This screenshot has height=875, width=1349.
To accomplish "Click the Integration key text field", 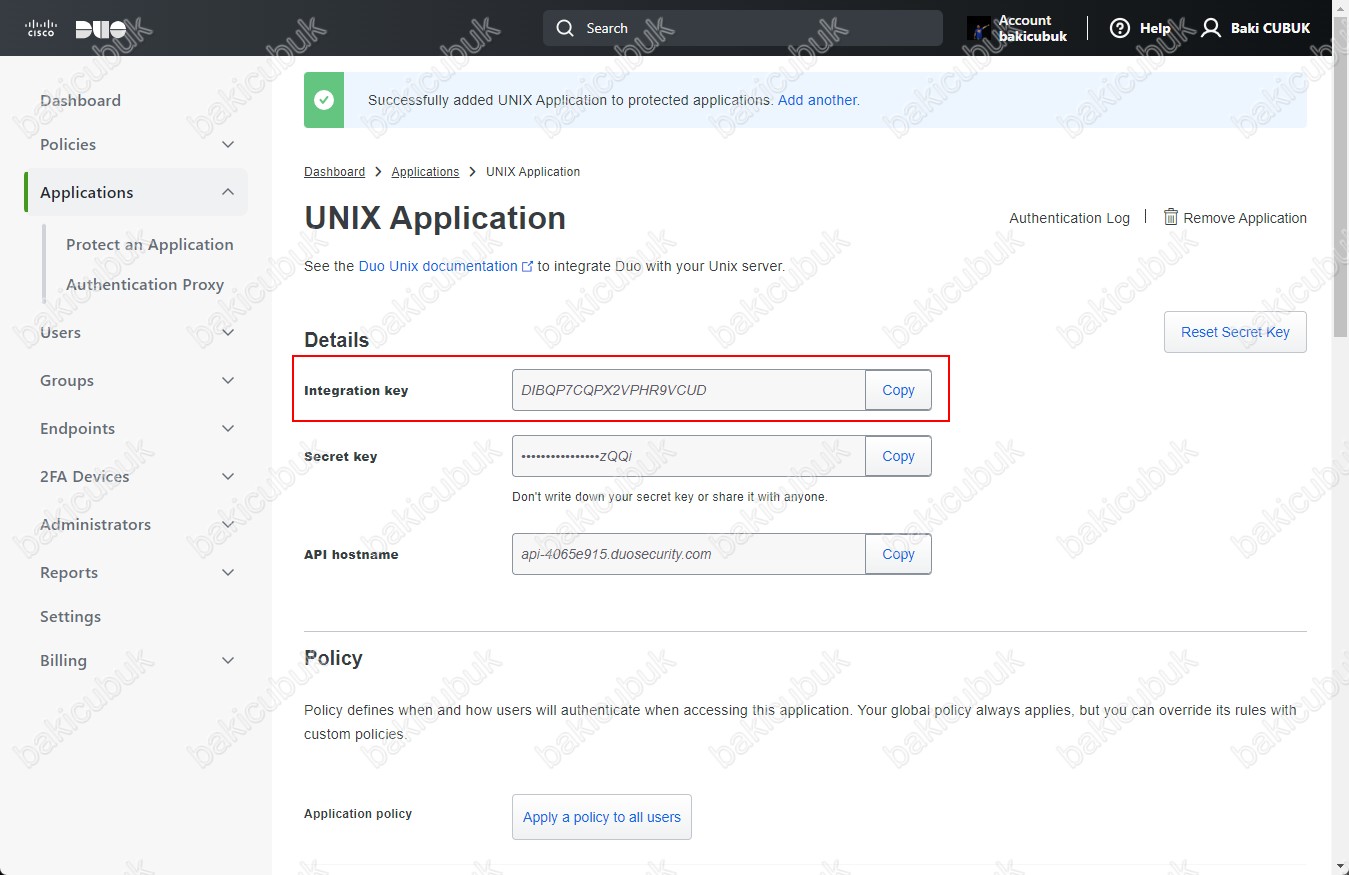I will 688,390.
